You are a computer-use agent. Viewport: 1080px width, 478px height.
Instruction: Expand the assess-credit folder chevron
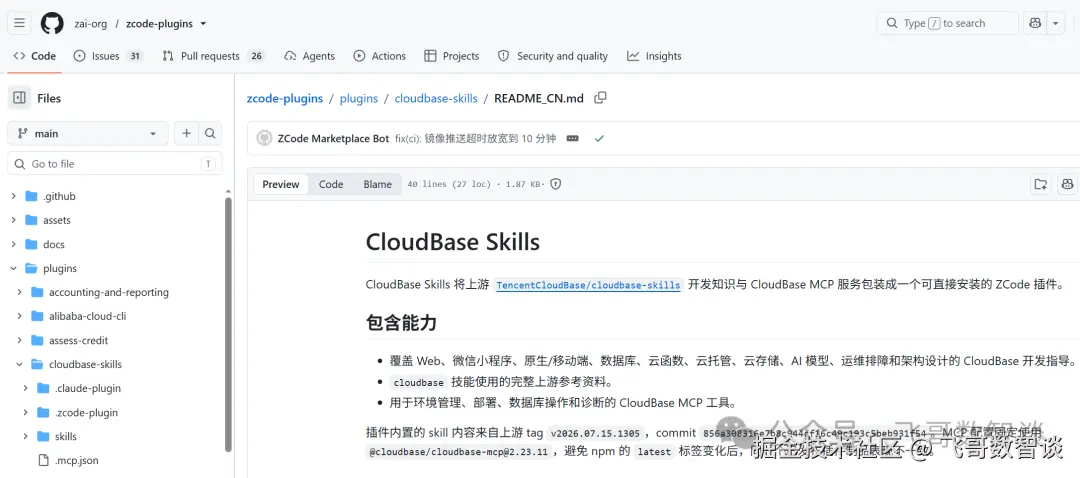coord(19,340)
